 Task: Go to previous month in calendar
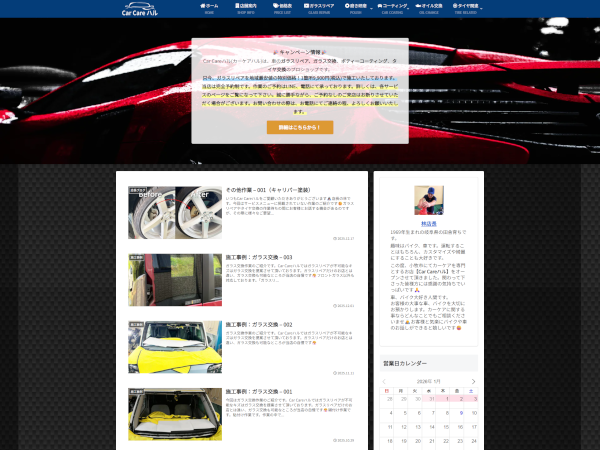385,381
